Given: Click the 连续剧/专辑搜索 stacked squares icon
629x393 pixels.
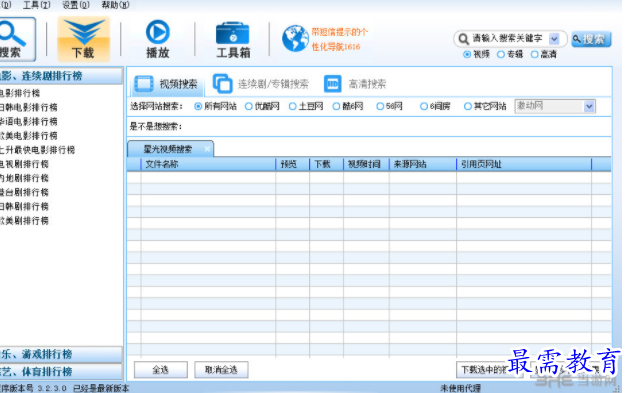Looking at the screenshot, I should [222, 83].
